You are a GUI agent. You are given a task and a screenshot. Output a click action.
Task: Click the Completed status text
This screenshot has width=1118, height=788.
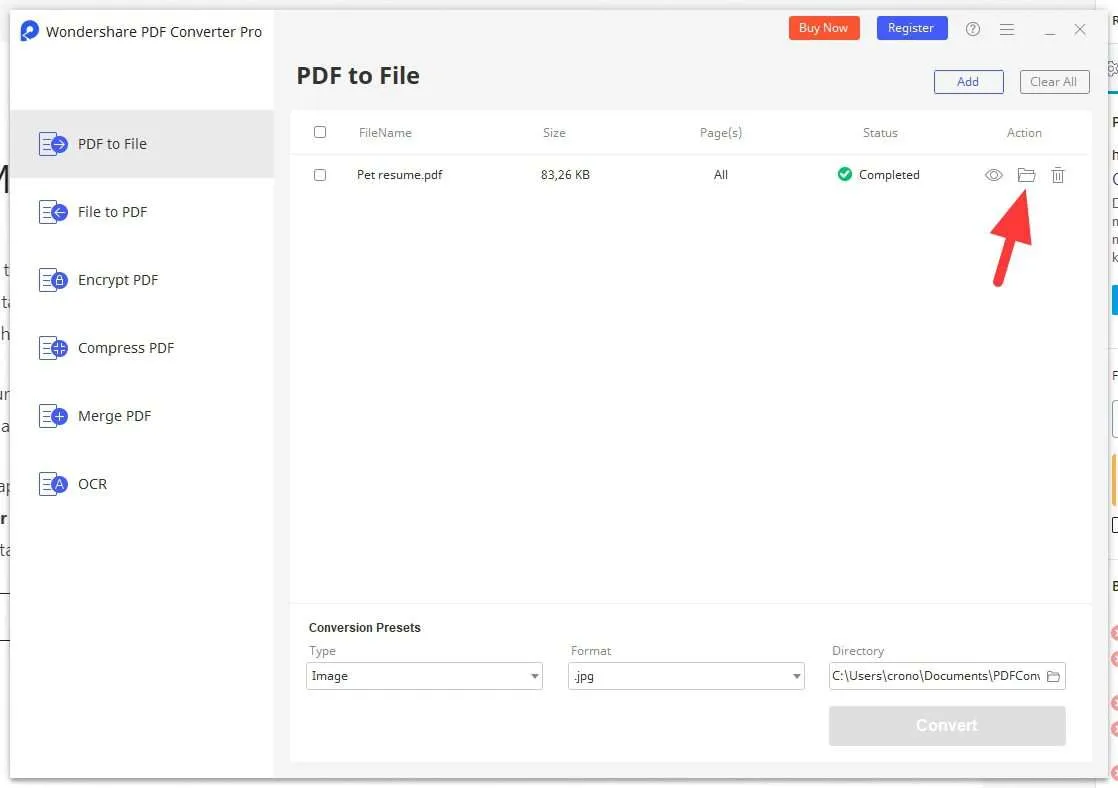889,175
